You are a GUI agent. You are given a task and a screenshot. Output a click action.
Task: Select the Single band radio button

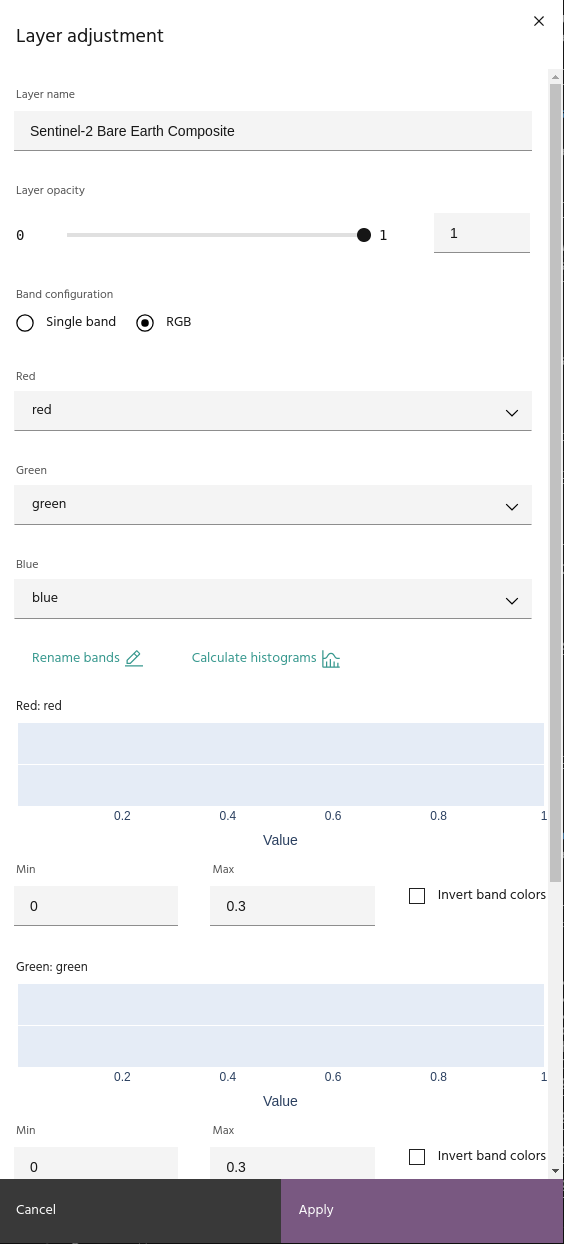click(x=25, y=323)
